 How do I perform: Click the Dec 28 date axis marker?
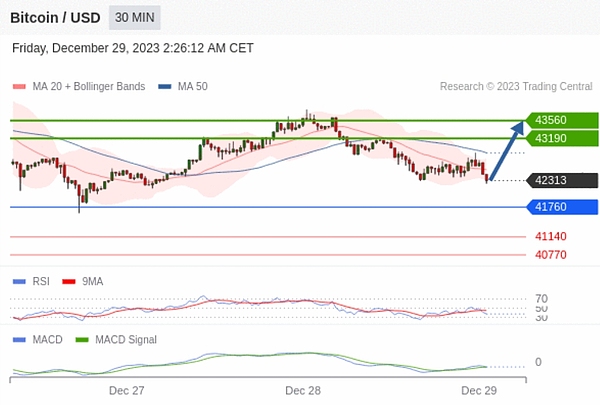302,391
